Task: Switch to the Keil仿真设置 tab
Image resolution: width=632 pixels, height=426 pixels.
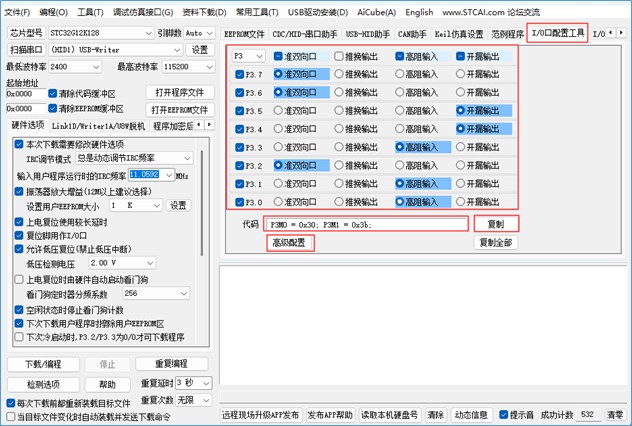Action: (x=459, y=34)
